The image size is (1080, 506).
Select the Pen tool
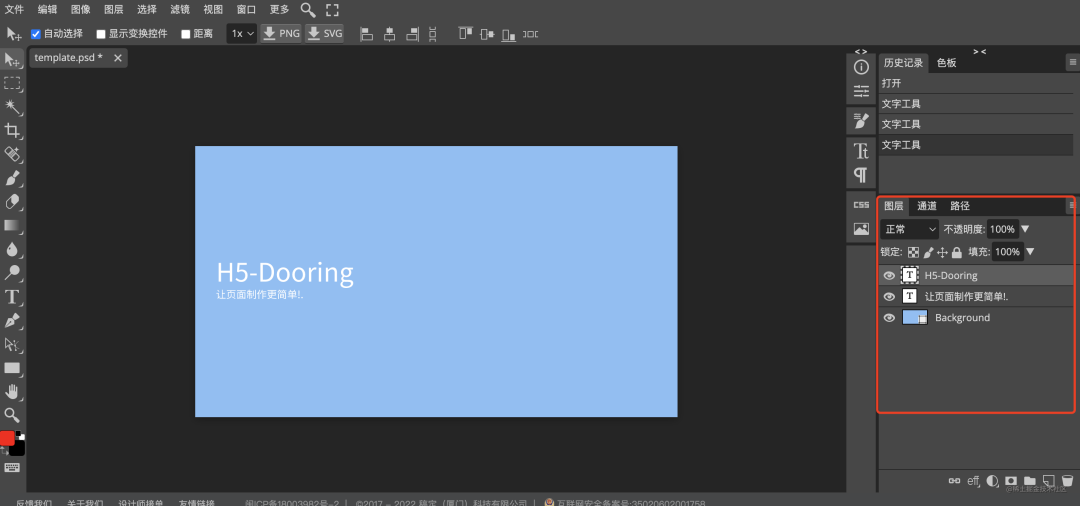(x=12, y=320)
